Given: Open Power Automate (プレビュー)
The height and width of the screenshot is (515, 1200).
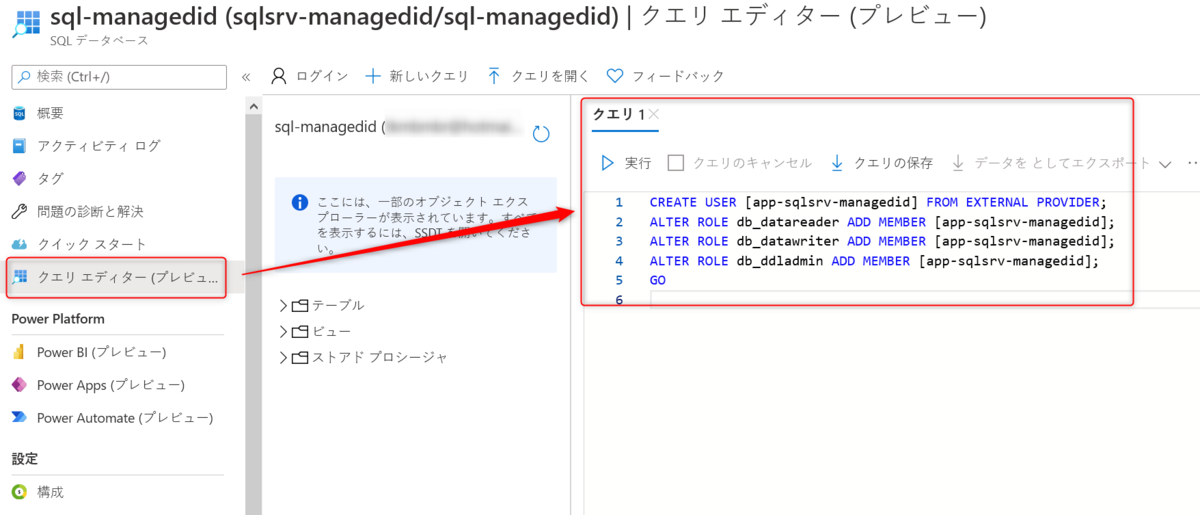Looking at the screenshot, I should point(124,418).
